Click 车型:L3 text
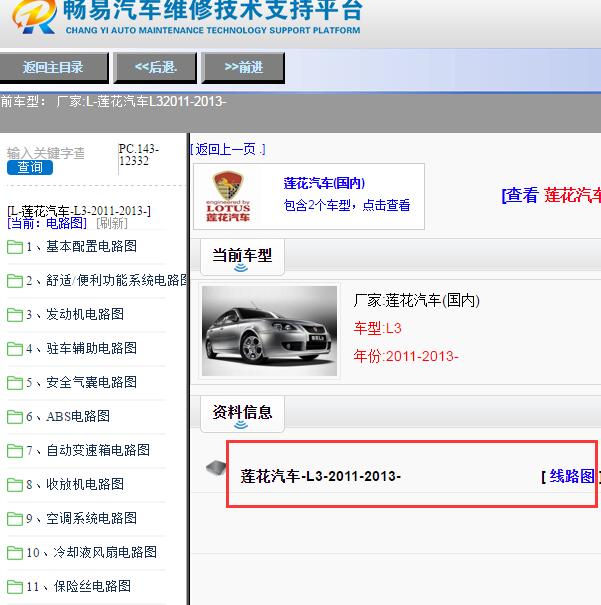The width and height of the screenshot is (601, 605). click(377, 328)
